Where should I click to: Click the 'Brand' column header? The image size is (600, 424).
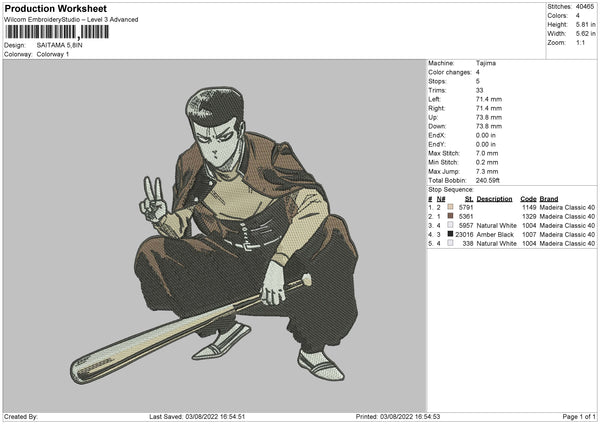pos(549,199)
